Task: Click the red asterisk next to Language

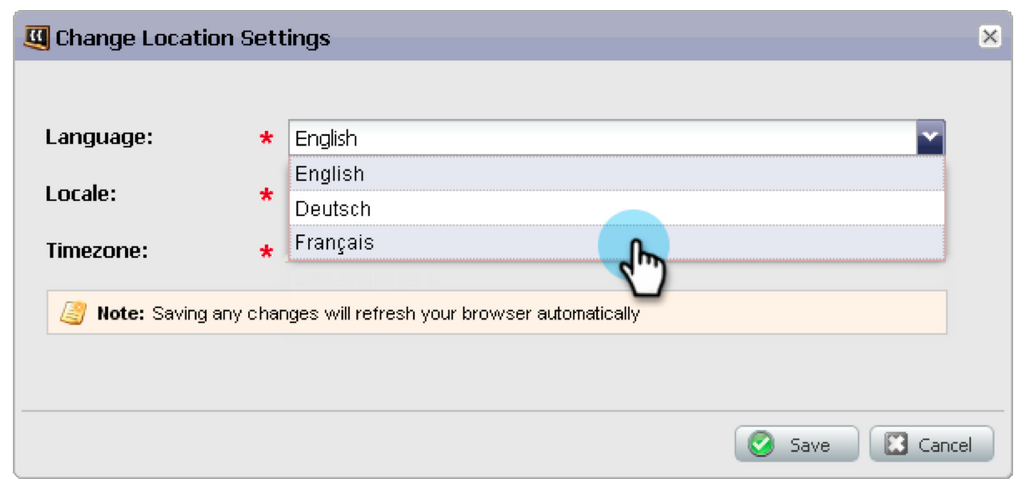Action: pyautogui.click(x=266, y=139)
